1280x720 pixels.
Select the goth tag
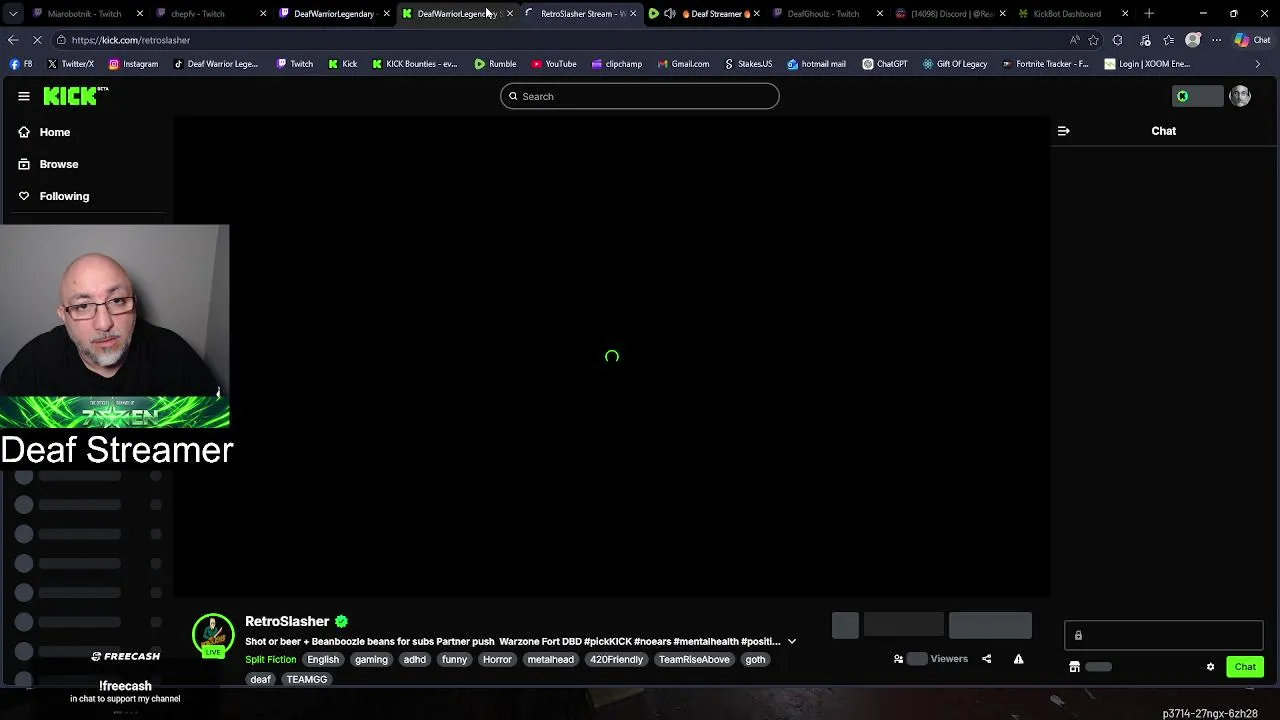755,660
